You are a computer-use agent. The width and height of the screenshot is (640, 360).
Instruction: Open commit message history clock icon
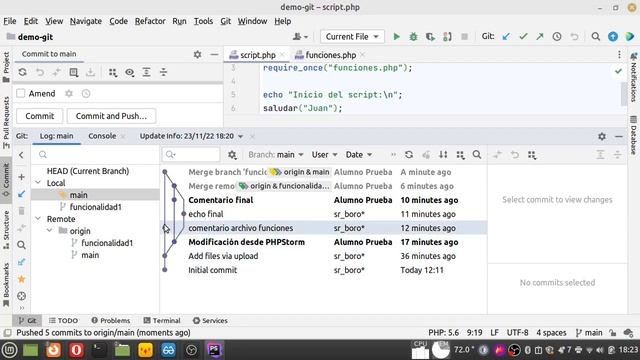point(86,93)
